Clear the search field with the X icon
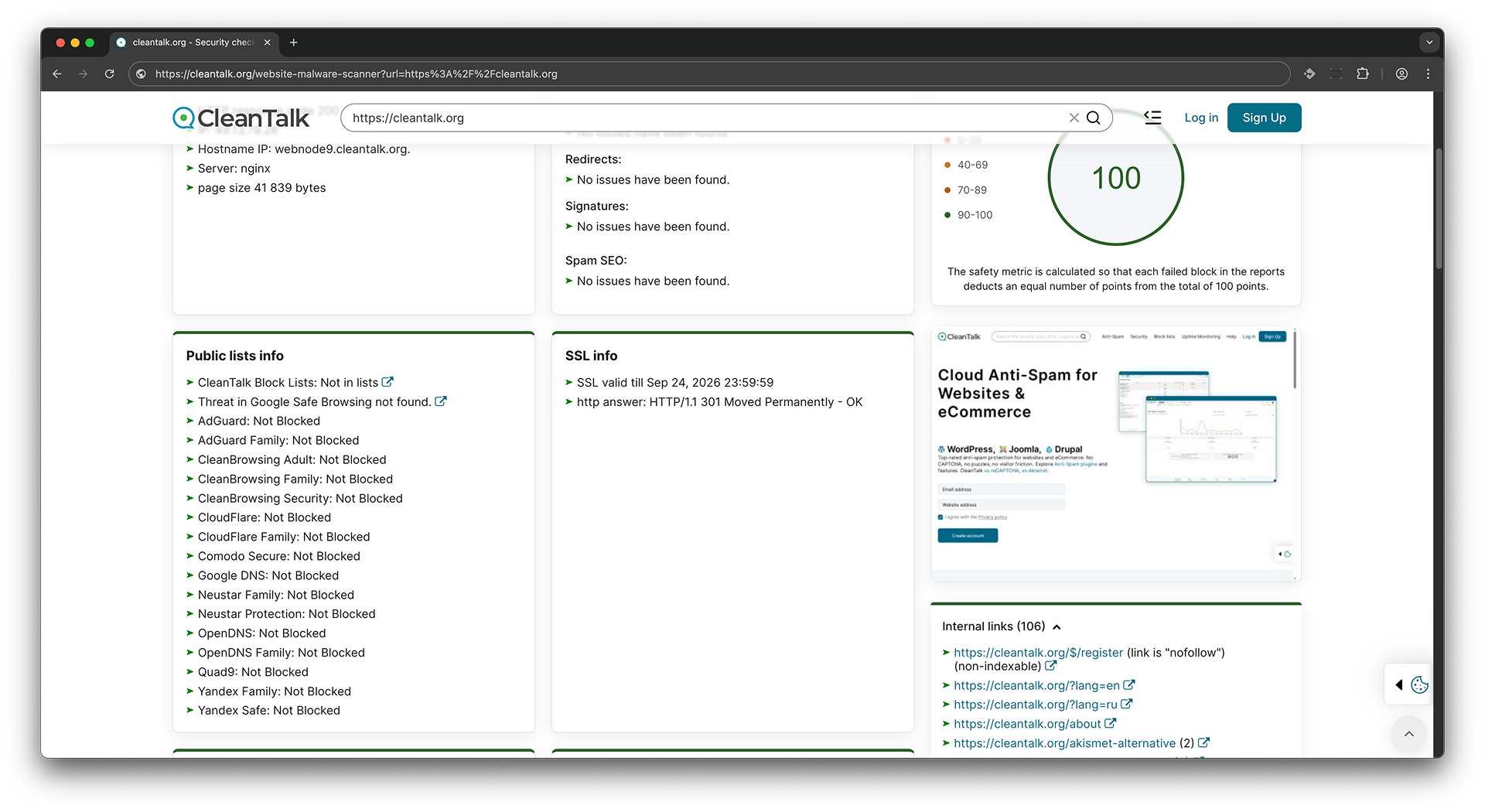Screen dimensions: 1485x812 point(1074,118)
